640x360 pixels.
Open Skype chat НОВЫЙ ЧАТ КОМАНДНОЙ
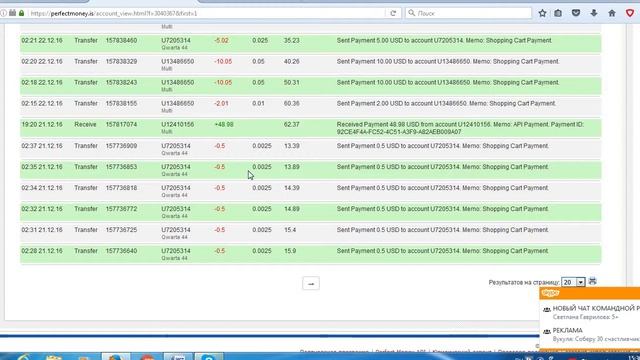(x=596, y=309)
